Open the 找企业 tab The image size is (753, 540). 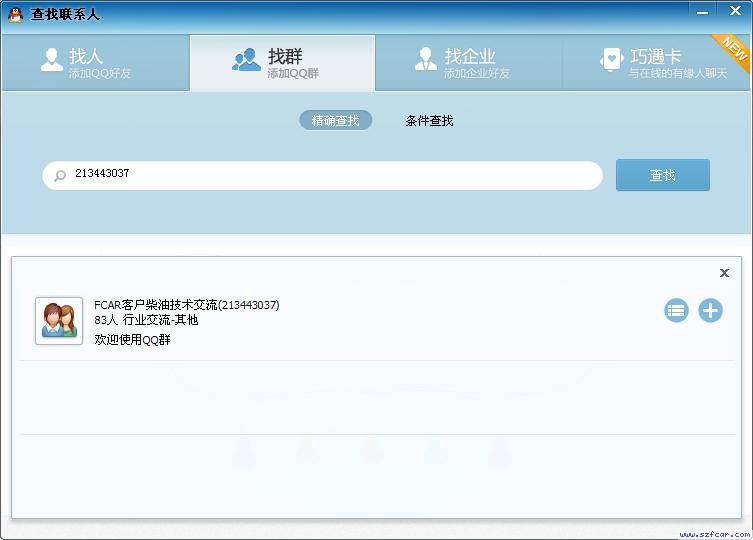click(x=468, y=62)
